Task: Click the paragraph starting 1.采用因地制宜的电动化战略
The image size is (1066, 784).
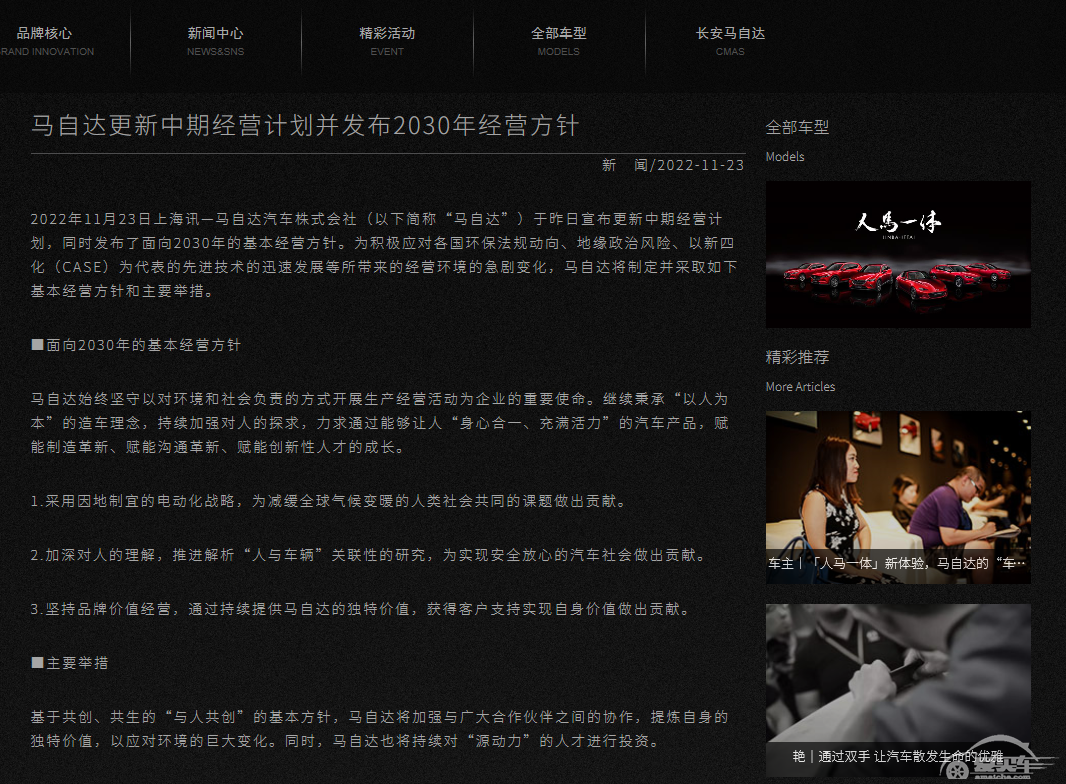Action: (x=328, y=501)
